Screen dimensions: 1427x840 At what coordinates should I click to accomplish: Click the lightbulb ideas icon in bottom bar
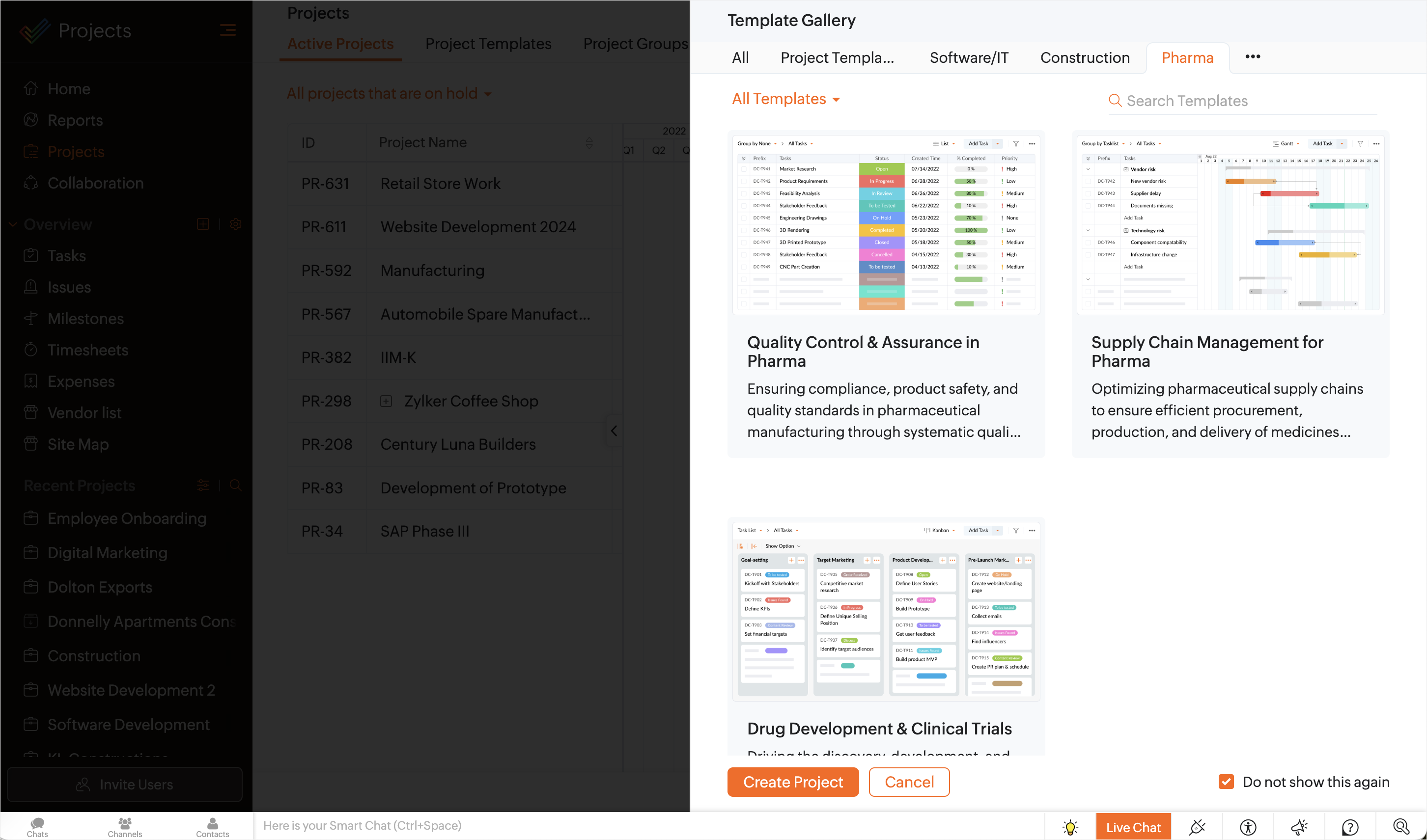(x=1070, y=827)
